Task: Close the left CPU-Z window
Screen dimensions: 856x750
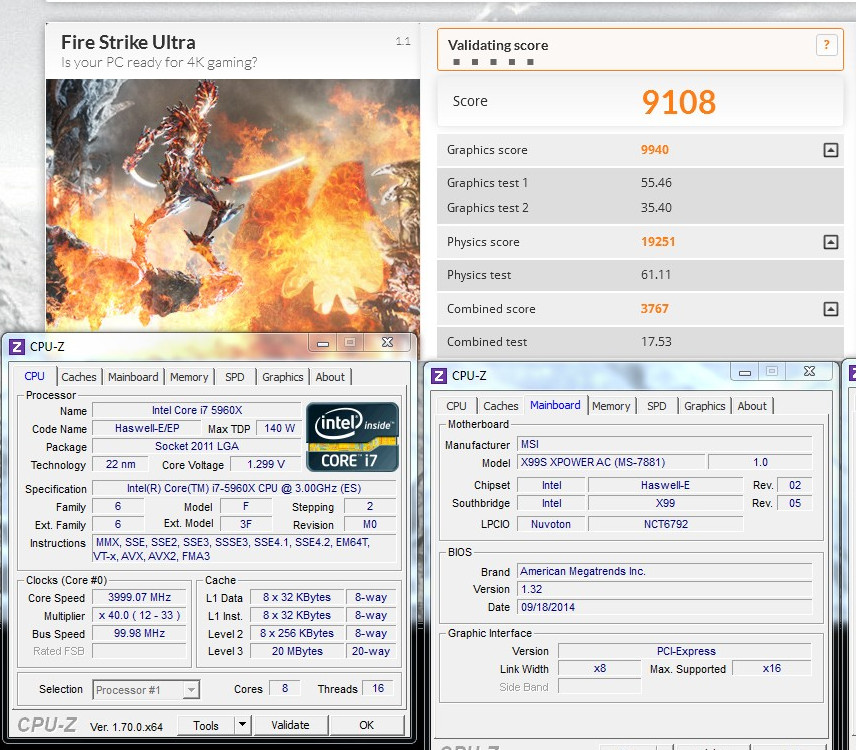Action: 386,343
